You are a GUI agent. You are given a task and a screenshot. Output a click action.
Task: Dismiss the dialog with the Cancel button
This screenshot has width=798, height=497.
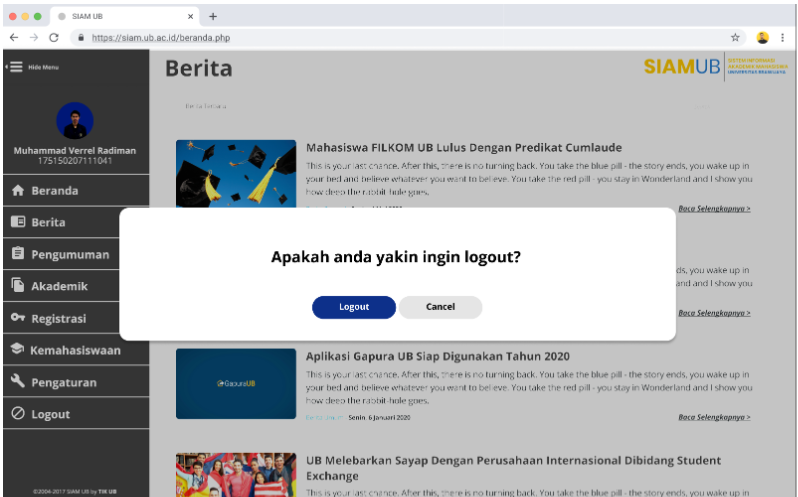coord(440,307)
